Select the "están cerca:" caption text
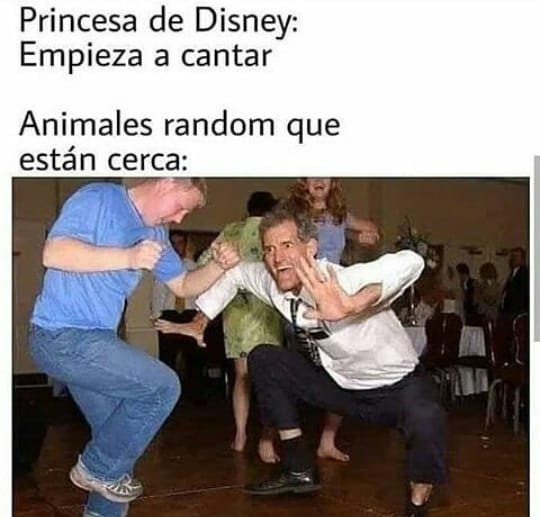Image resolution: width=540 pixels, height=517 pixels. pyautogui.click(x=104, y=159)
